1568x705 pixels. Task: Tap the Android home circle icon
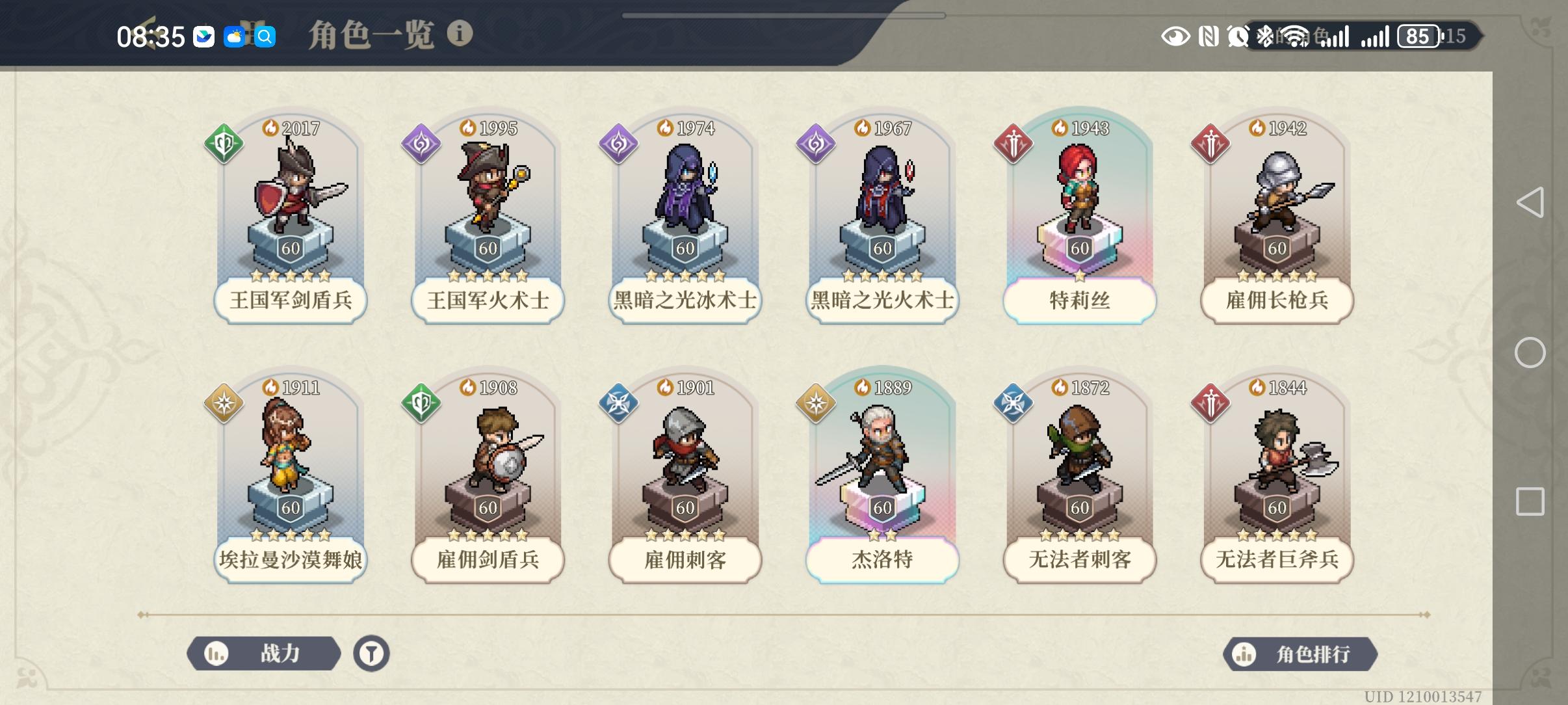click(1530, 352)
